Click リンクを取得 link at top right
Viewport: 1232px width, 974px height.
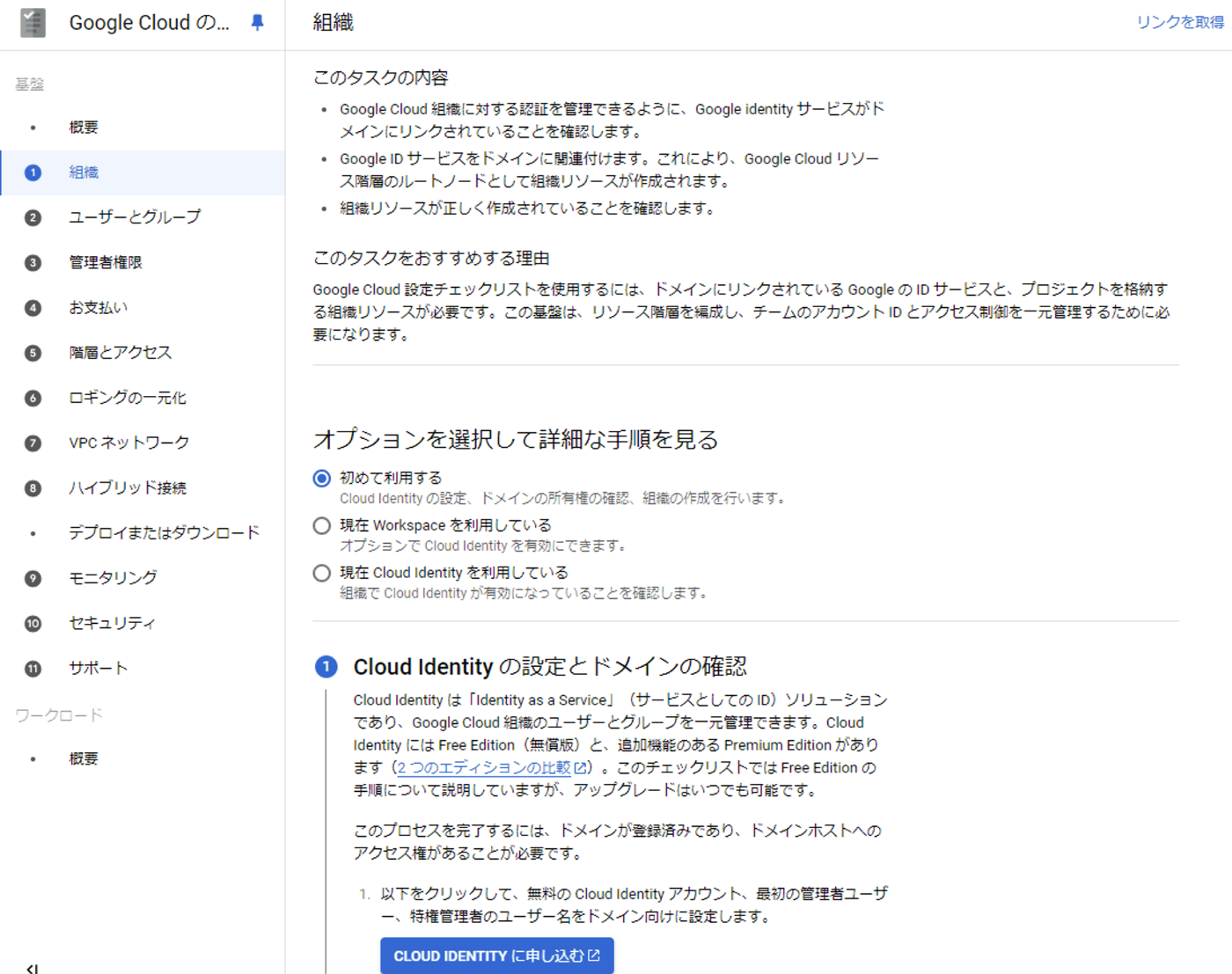point(1180,22)
